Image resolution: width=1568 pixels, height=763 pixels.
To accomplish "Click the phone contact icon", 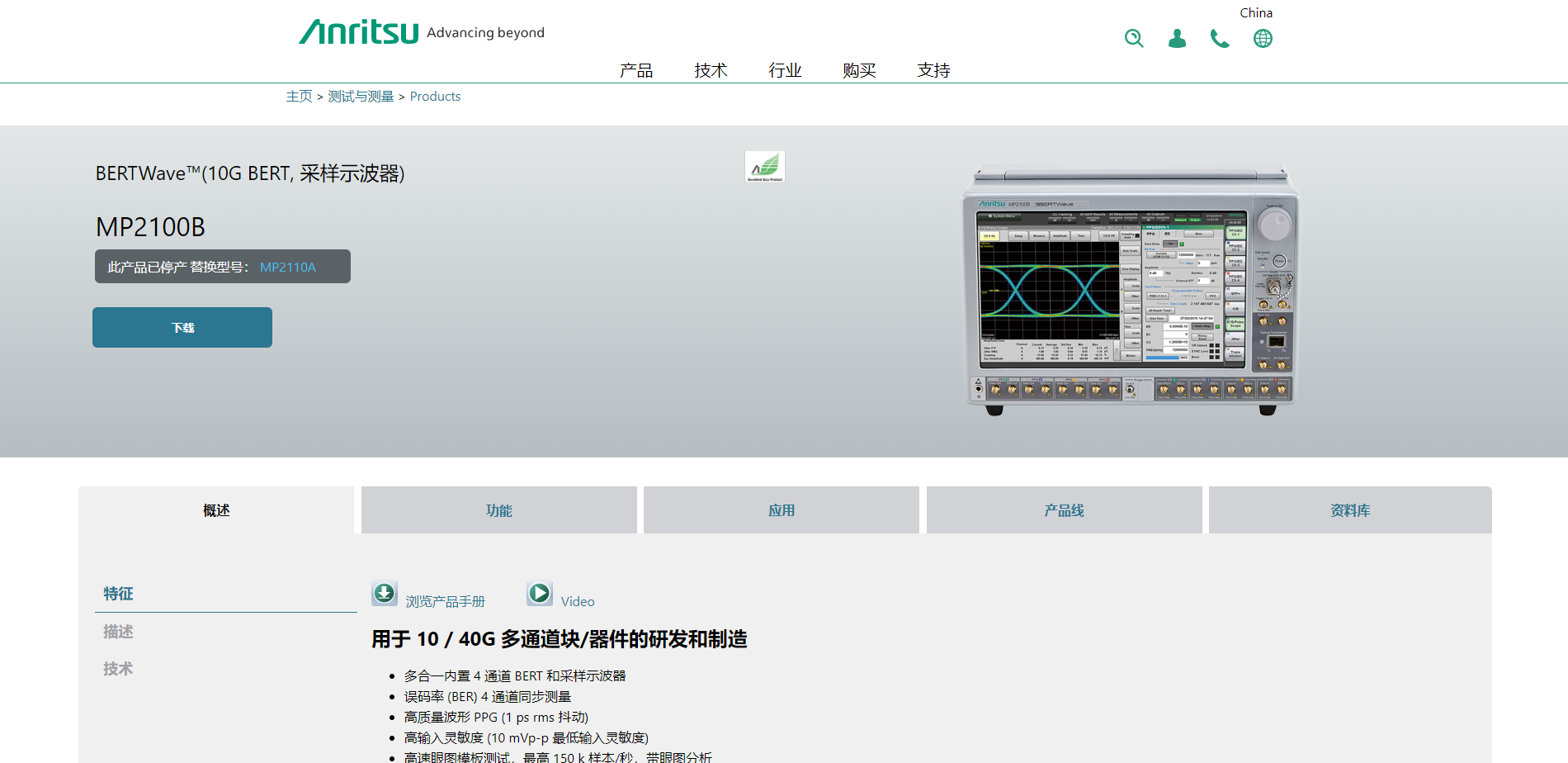I will click(1220, 39).
